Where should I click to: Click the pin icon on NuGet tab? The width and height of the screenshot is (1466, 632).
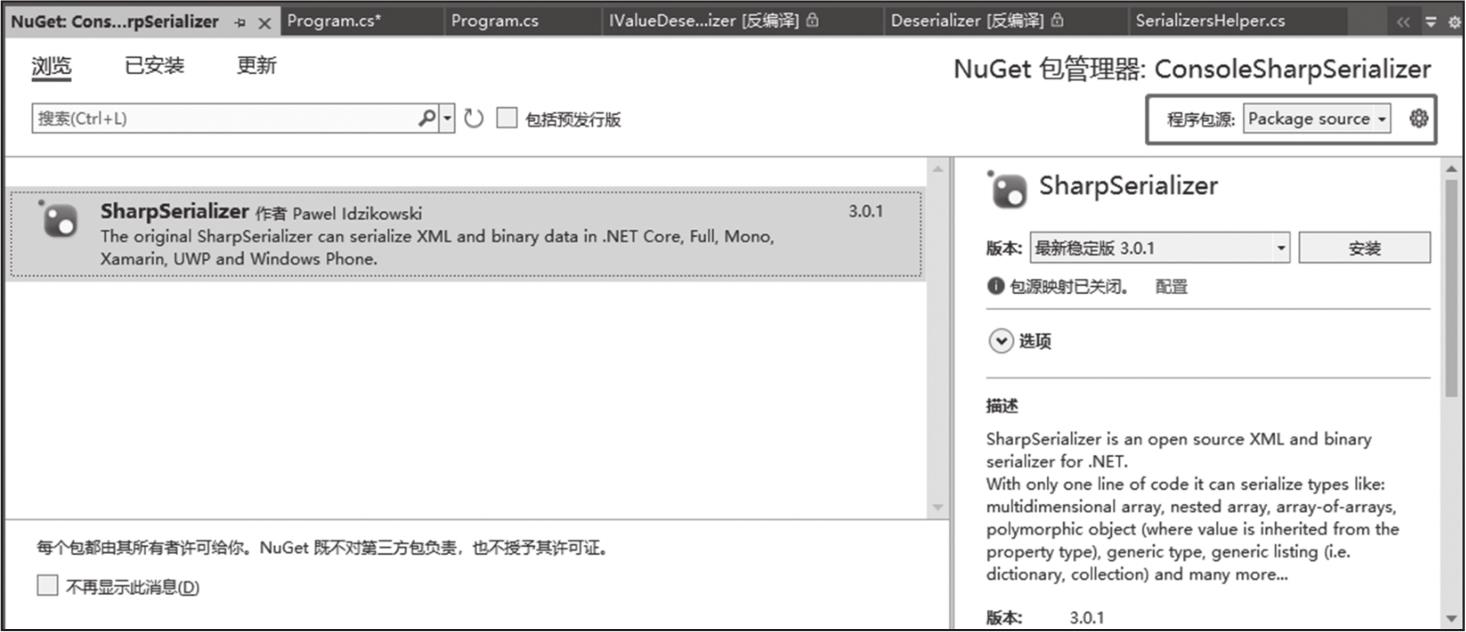pyautogui.click(x=240, y=22)
